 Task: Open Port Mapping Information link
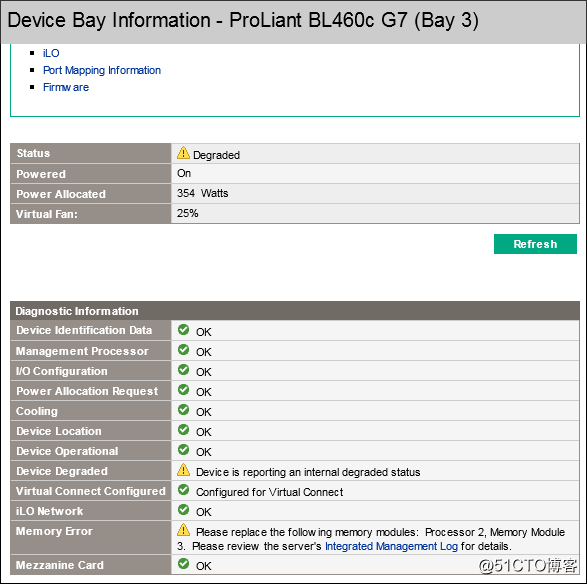point(102,70)
